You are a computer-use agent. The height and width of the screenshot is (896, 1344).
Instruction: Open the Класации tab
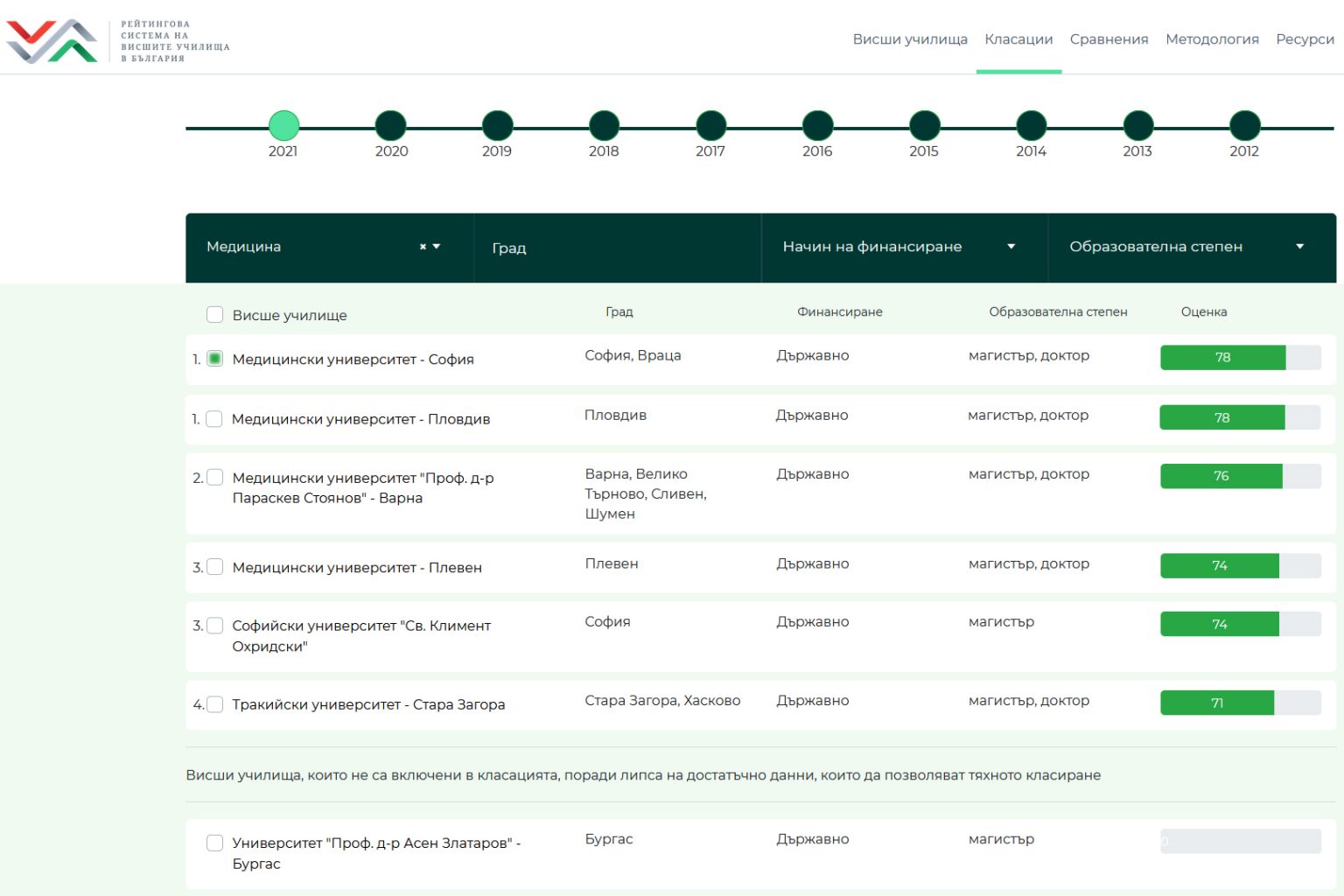coord(1018,39)
